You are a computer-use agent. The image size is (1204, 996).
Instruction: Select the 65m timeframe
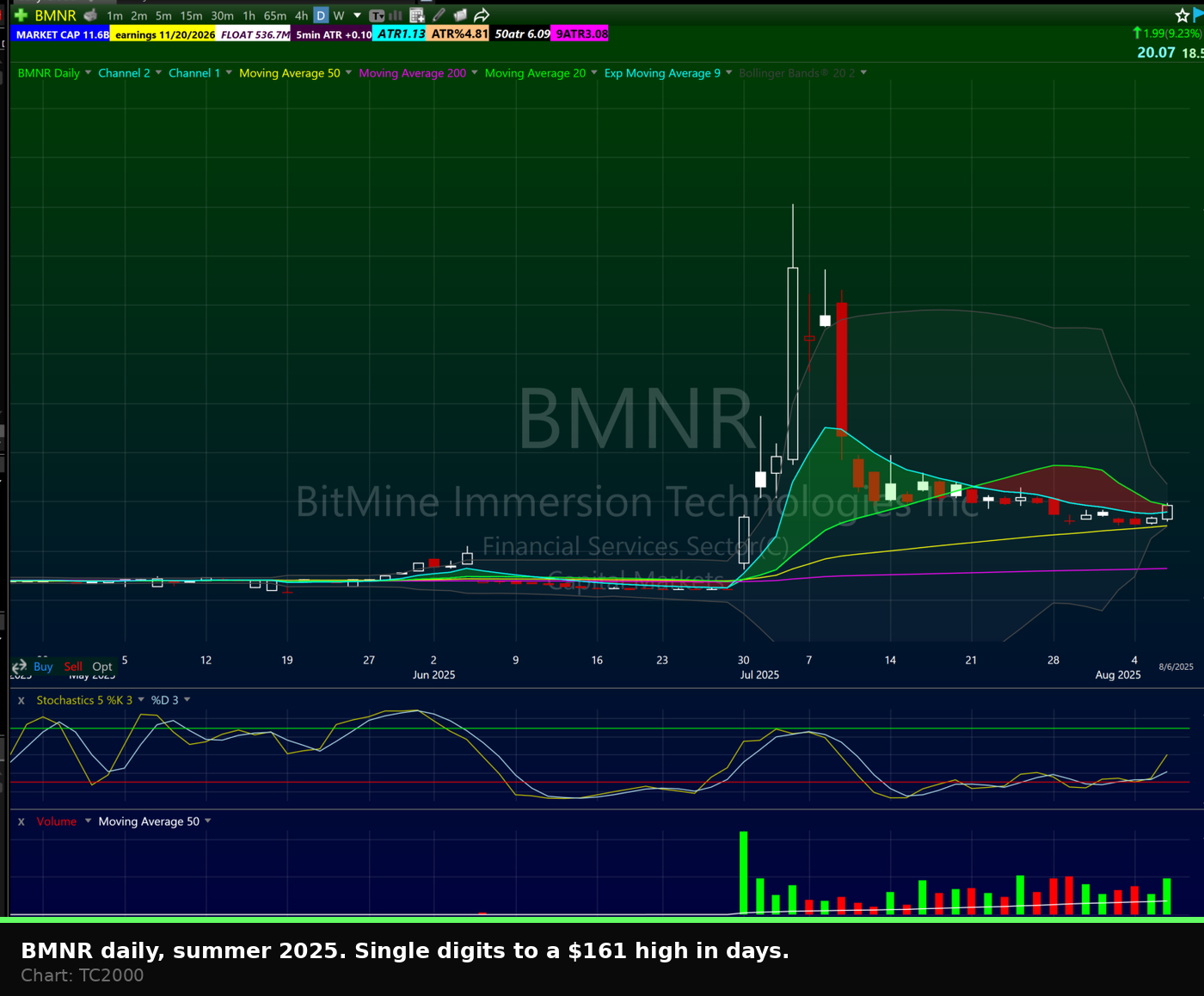[x=275, y=15]
